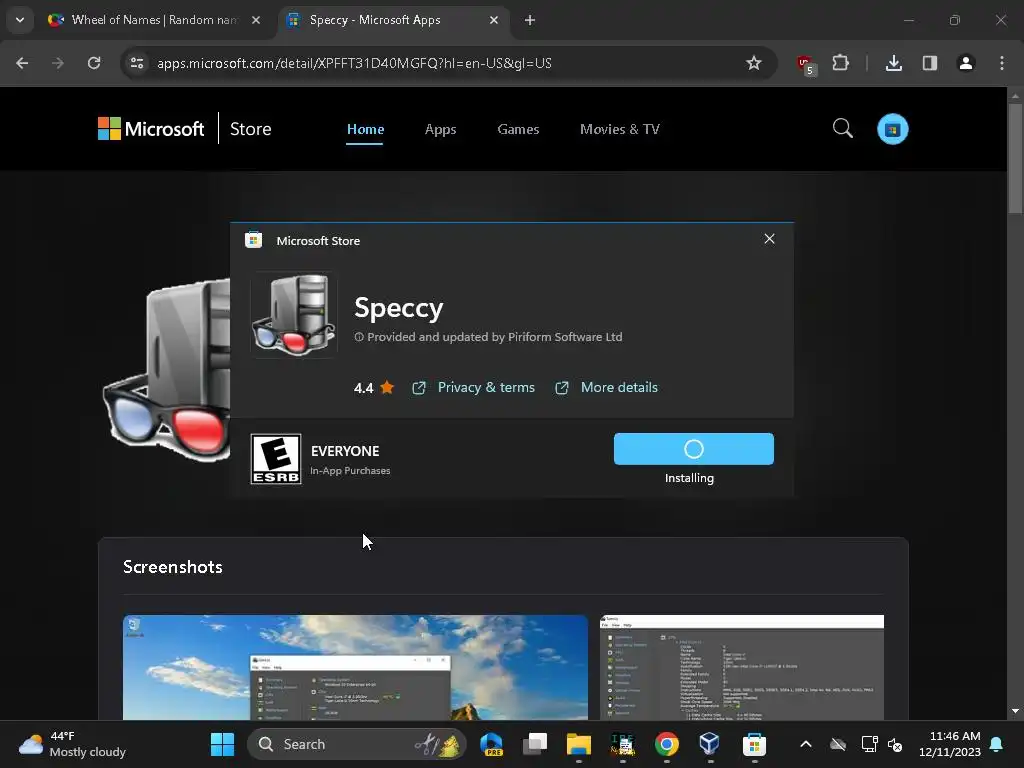Open VirtualBox cube icon on taskbar
Image resolution: width=1024 pixels, height=768 pixels.
point(709,744)
